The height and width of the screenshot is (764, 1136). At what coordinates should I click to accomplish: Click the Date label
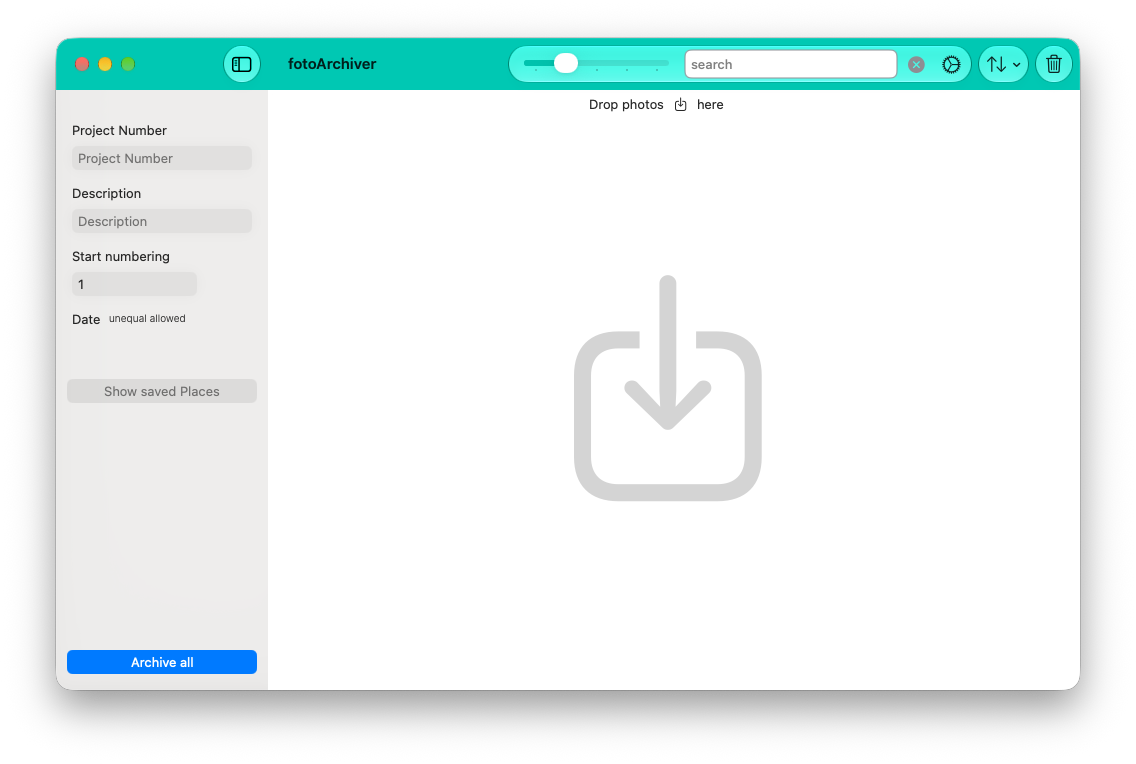coord(86,319)
